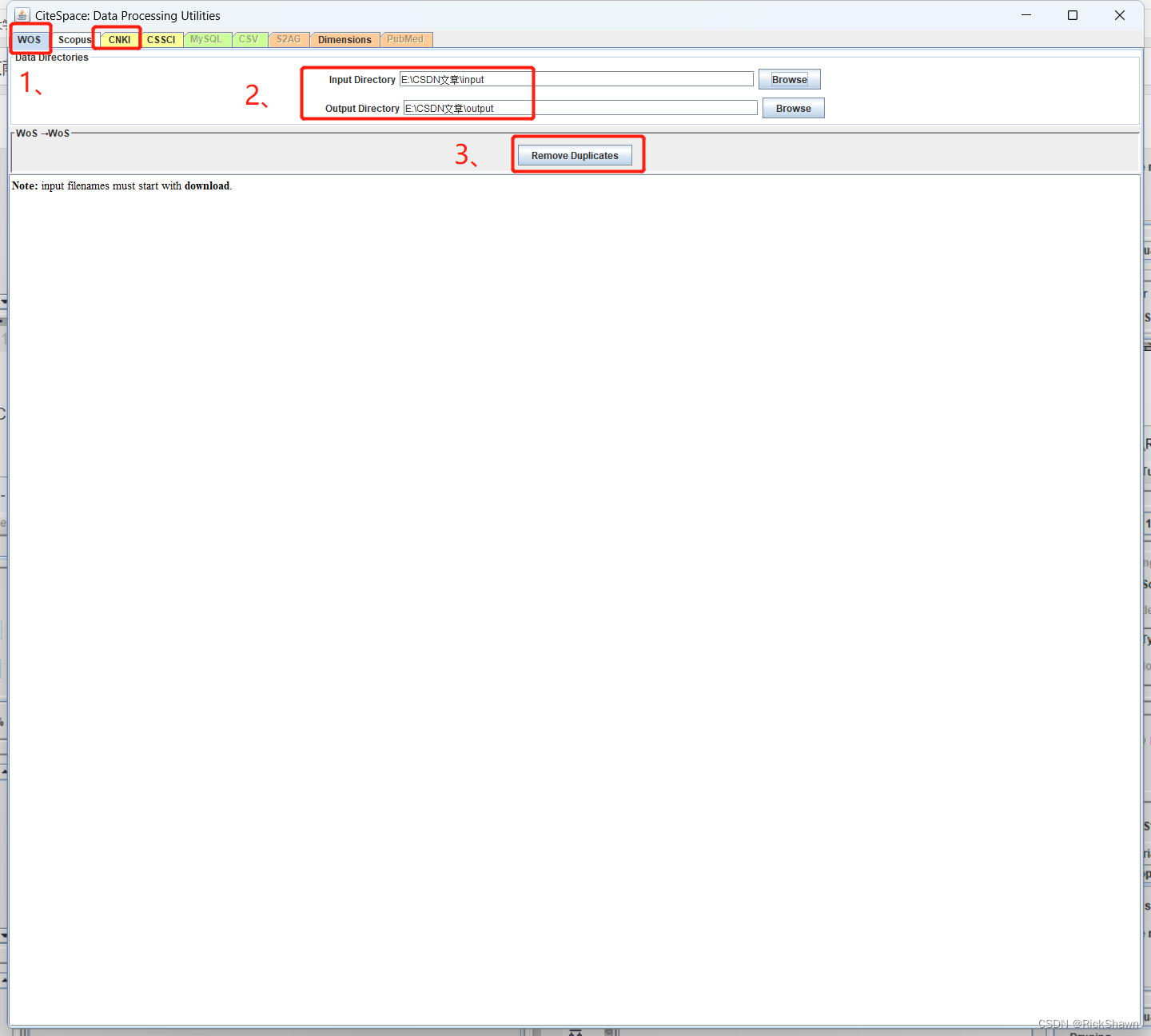Switch to the PubMed tab
Viewport: 1151px width, 1036px height.
(x=405, y=39)
